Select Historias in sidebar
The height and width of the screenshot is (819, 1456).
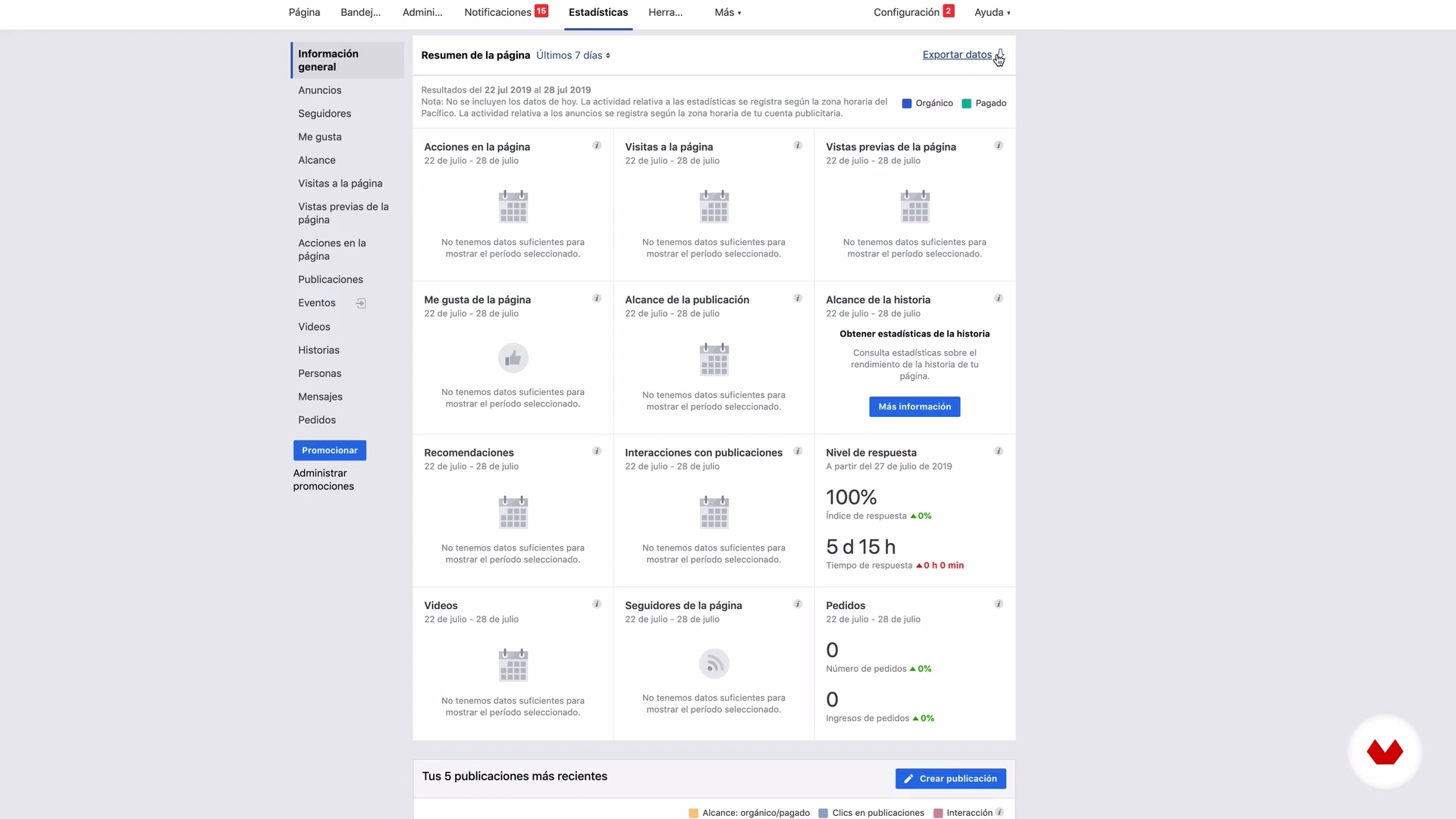pos(318,350)
